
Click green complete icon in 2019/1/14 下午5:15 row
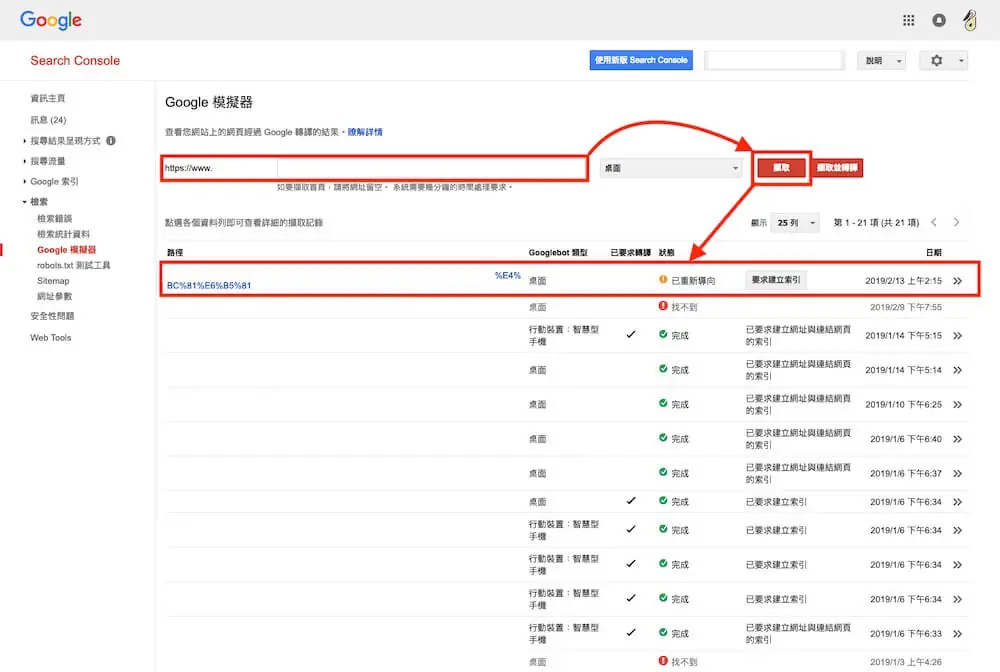[x=663, y=334]
